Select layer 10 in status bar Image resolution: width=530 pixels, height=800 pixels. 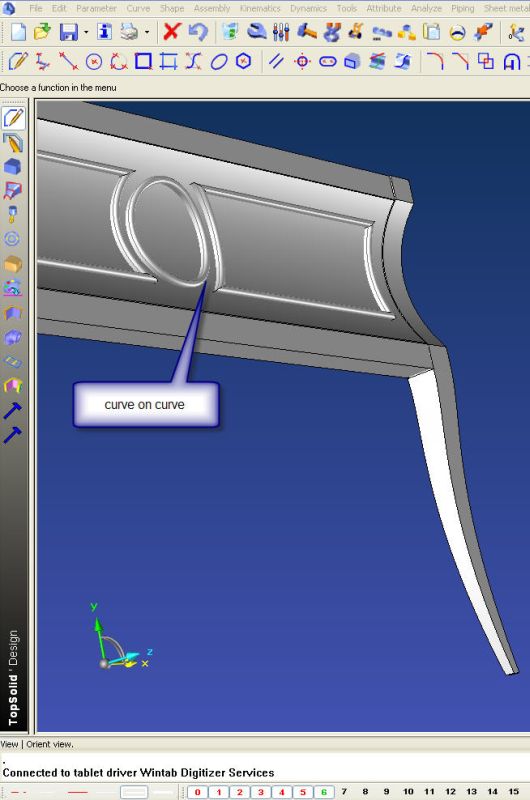[x=408, y=792]
